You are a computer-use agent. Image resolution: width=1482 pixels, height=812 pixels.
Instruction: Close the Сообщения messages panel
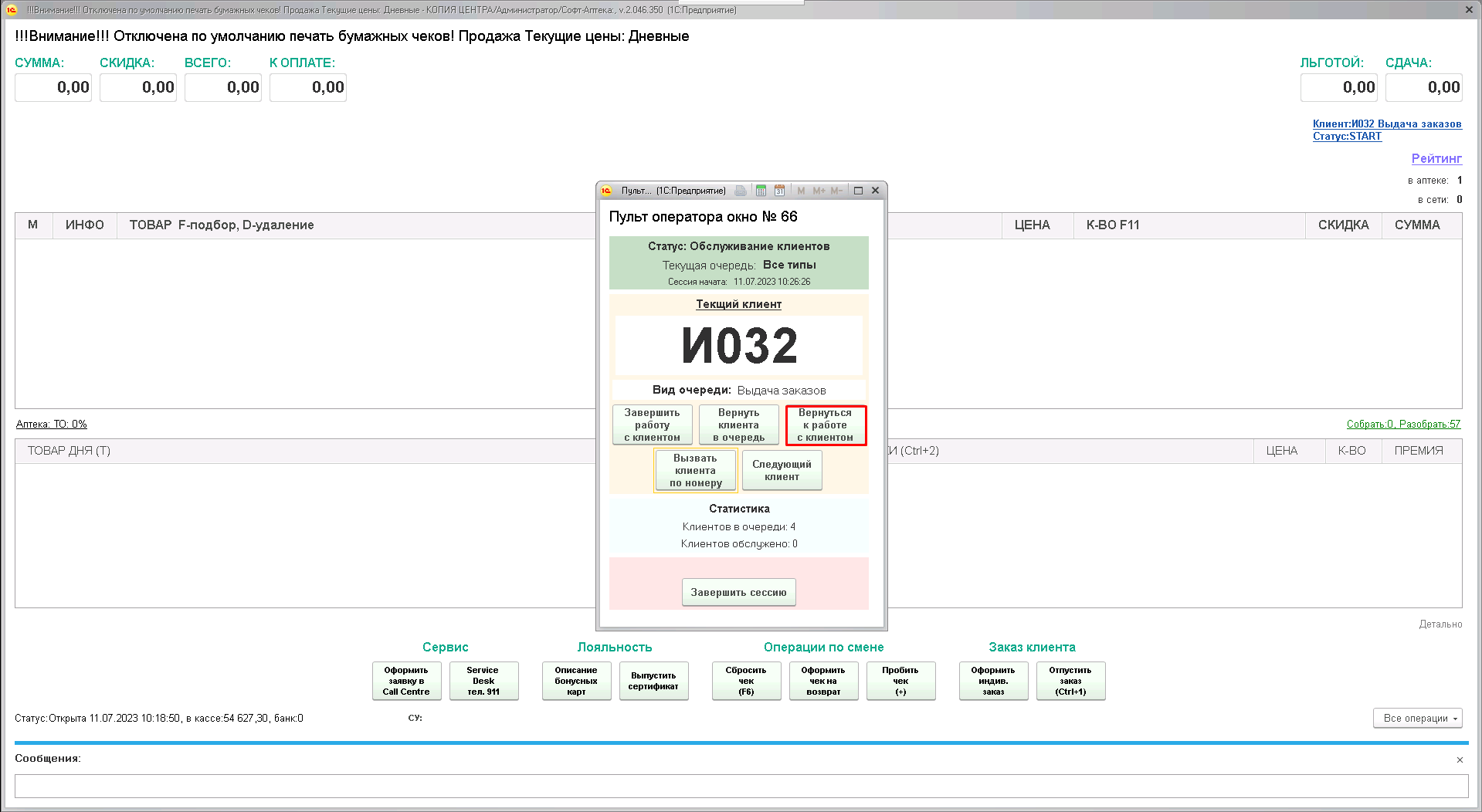(1460, 760)
